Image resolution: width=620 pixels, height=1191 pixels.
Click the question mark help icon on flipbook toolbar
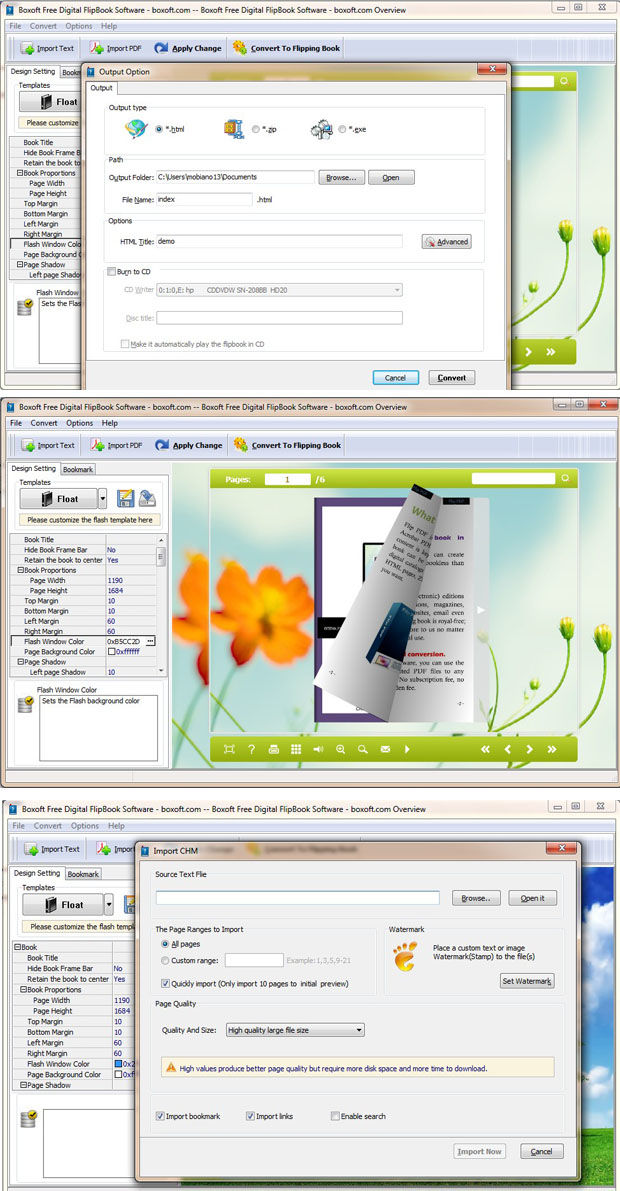pyautogui.click(x=251, y=749)
